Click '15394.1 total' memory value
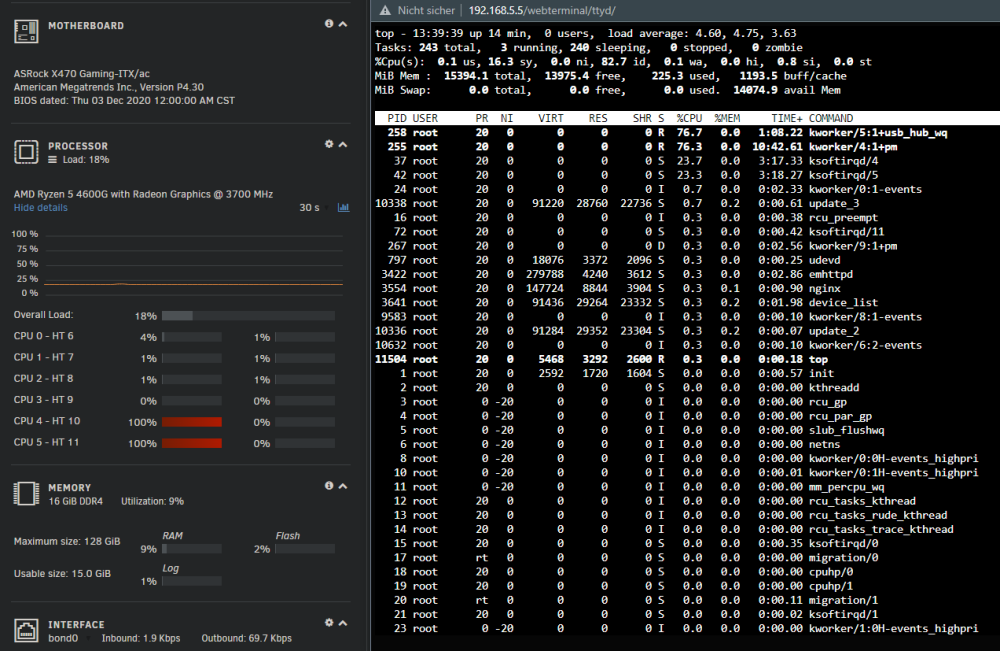Viewport: 1000px width, 651px height. click(485, 76)
